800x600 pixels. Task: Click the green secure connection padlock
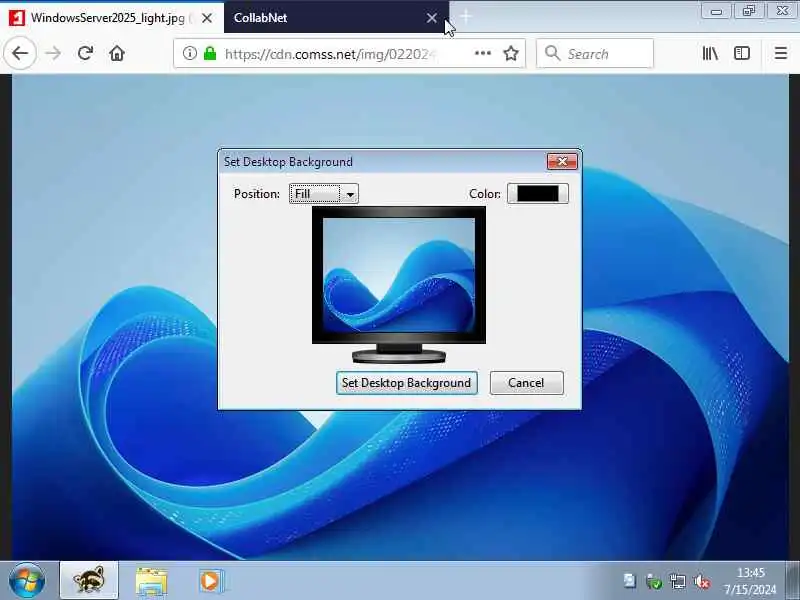tap(210, 53)
